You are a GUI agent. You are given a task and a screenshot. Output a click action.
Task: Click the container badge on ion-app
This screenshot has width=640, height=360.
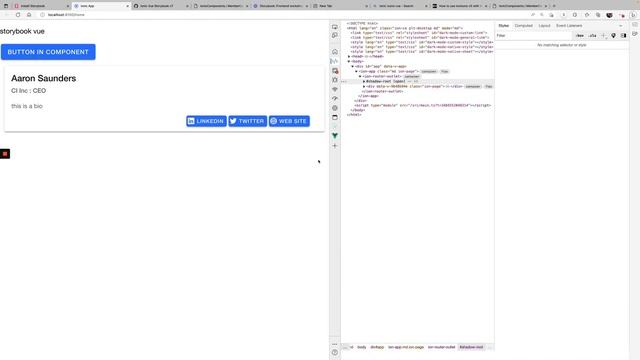pos(429,71)
